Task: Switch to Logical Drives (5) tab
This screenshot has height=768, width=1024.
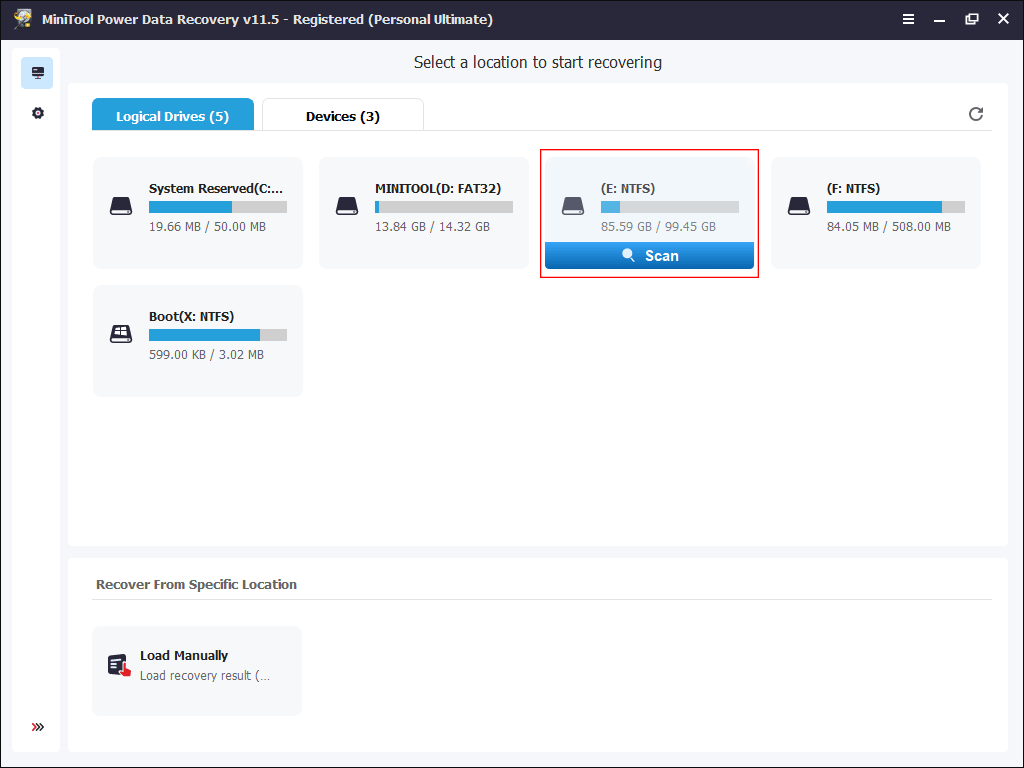Action: tap(172, 114)
